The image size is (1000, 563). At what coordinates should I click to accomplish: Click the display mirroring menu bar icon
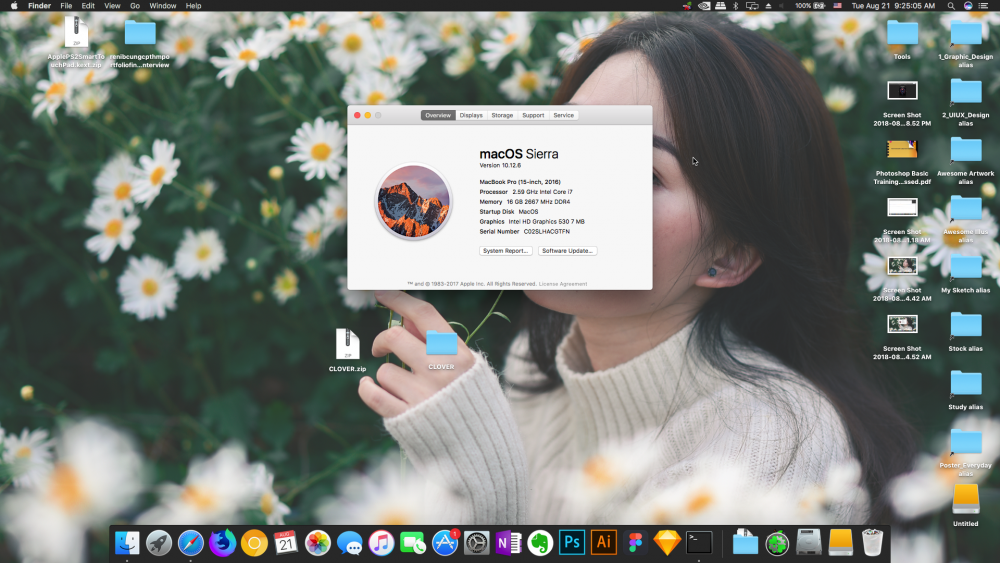[753, 6]
